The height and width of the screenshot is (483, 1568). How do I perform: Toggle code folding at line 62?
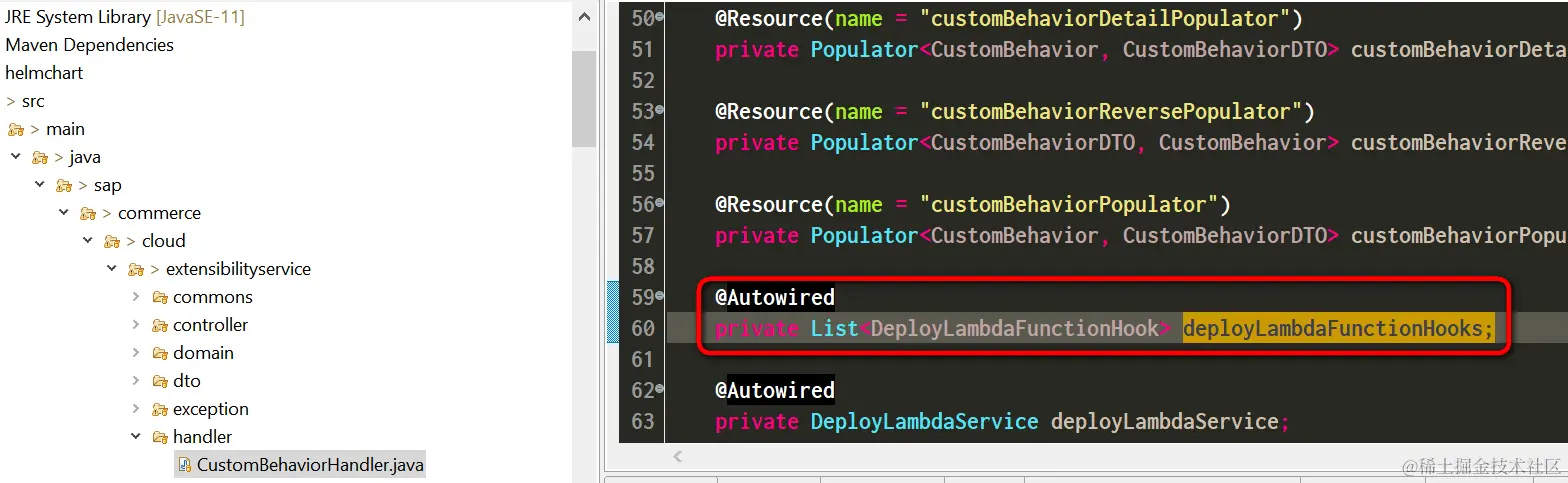tap(660, 390)
